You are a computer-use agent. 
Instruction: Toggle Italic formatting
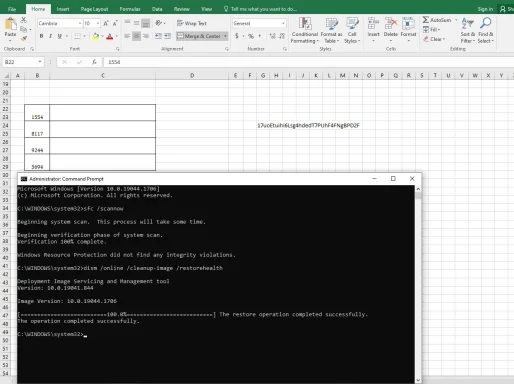(50, 36)
